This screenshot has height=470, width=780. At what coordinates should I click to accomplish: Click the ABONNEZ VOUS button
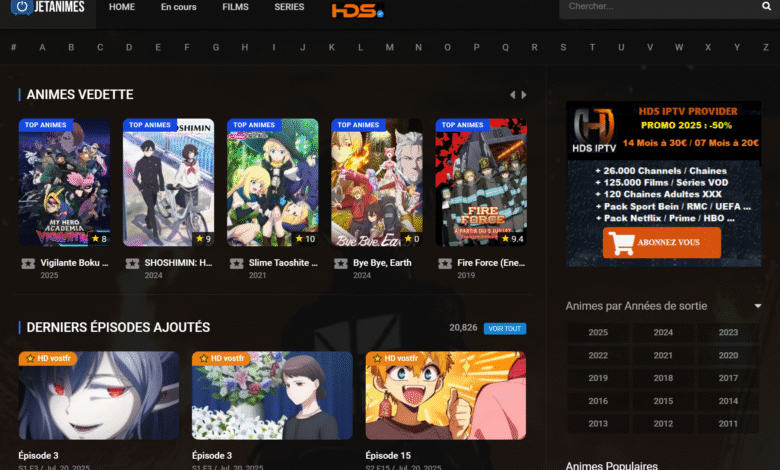[x=662, y=243]
